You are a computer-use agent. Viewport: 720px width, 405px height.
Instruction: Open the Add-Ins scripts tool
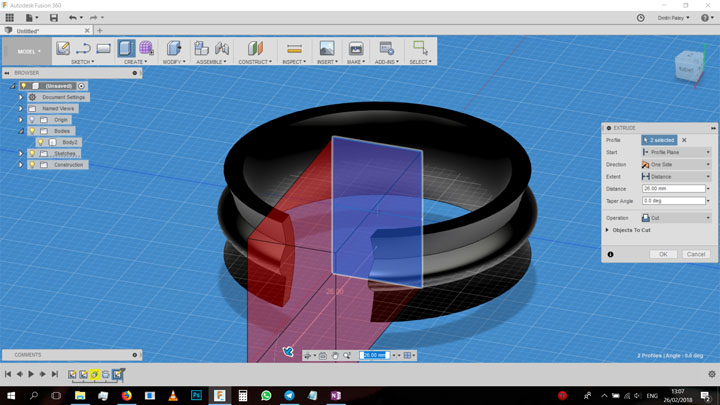[x=386, y=48]
